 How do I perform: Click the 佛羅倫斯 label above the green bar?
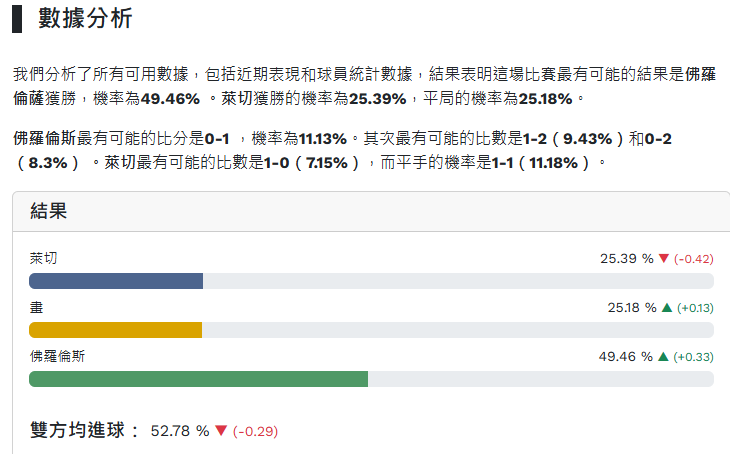[58, 356]
